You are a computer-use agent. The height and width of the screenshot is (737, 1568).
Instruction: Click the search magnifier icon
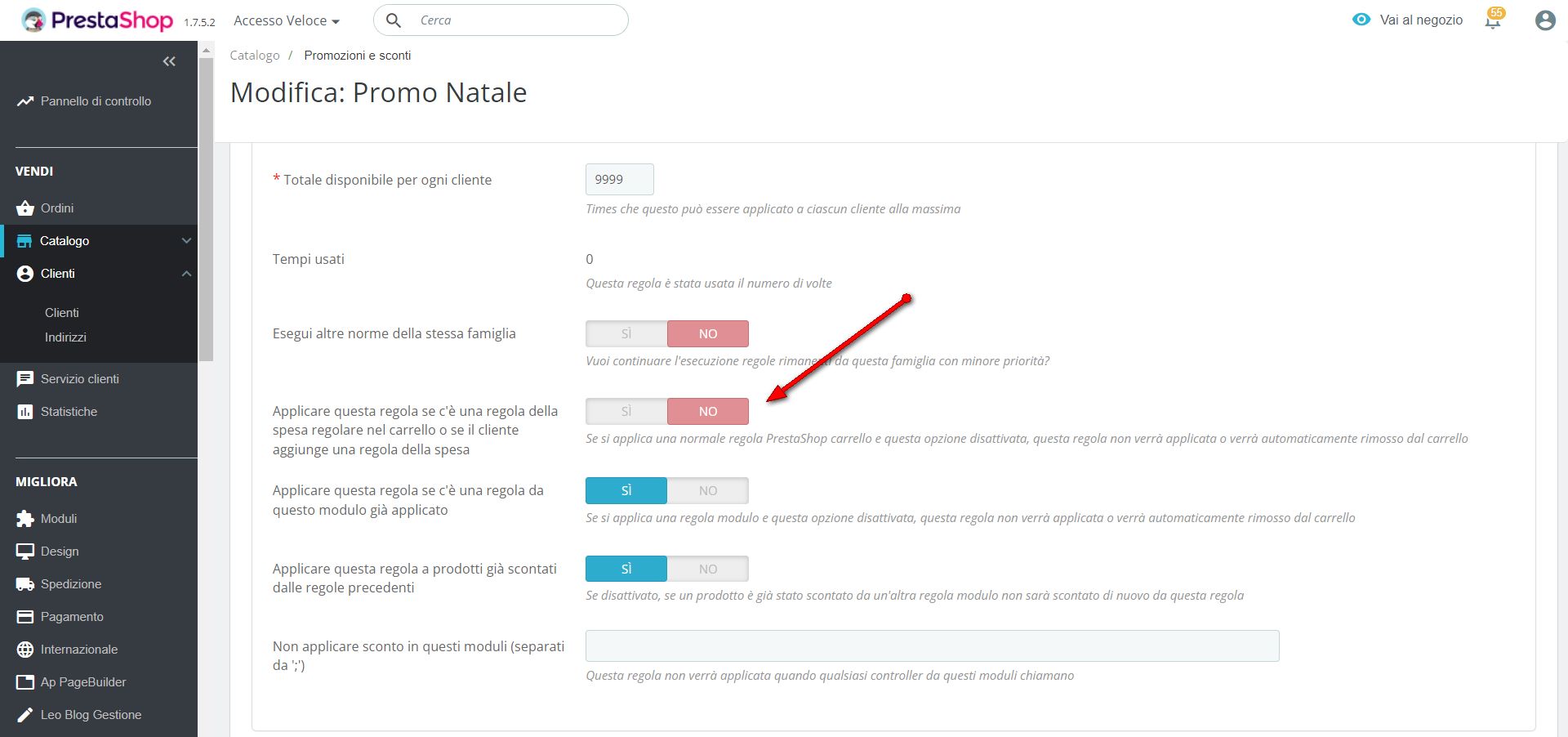(394, 20)
